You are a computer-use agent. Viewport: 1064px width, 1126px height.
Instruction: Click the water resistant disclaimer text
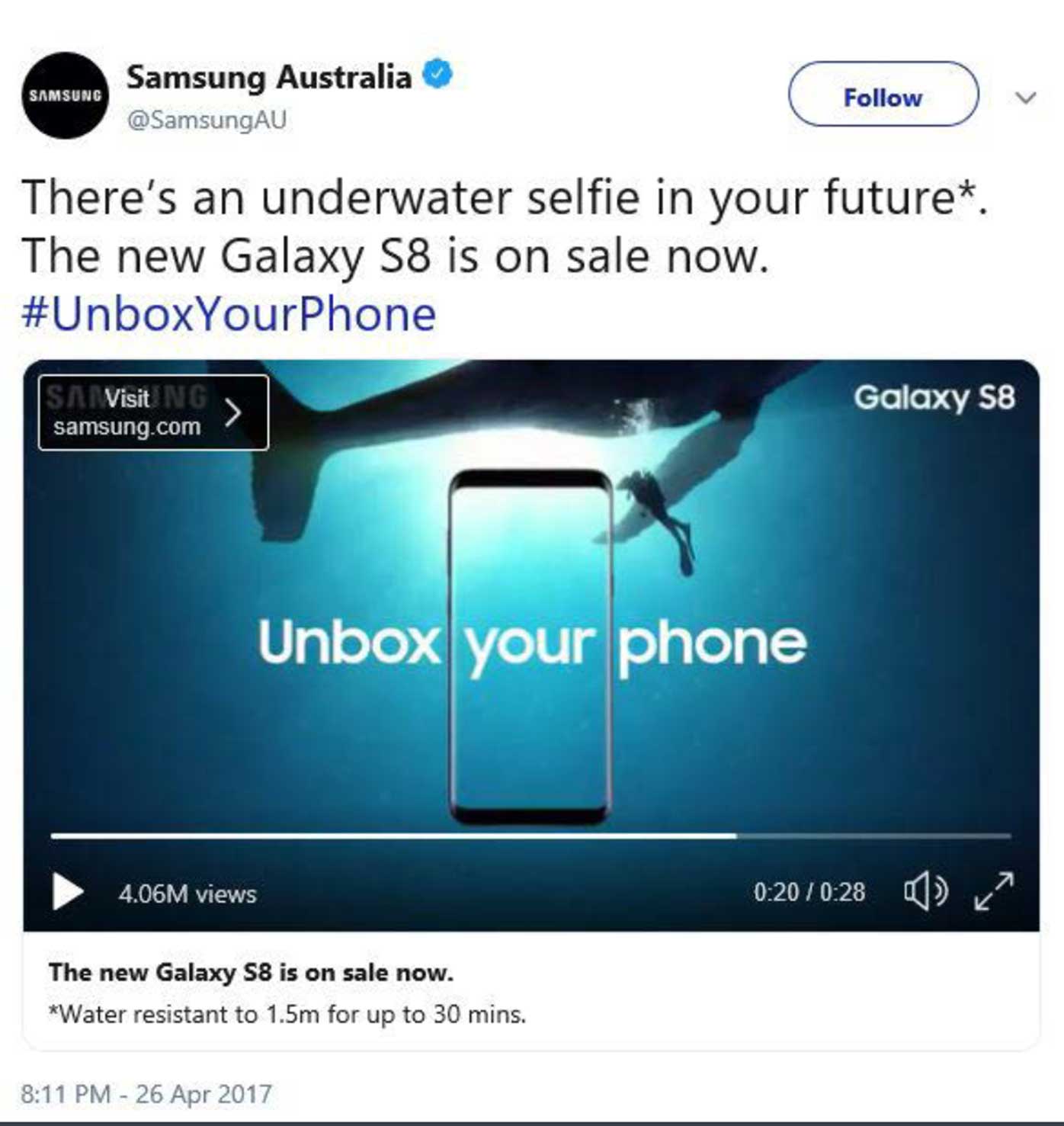pos(287,1015)
